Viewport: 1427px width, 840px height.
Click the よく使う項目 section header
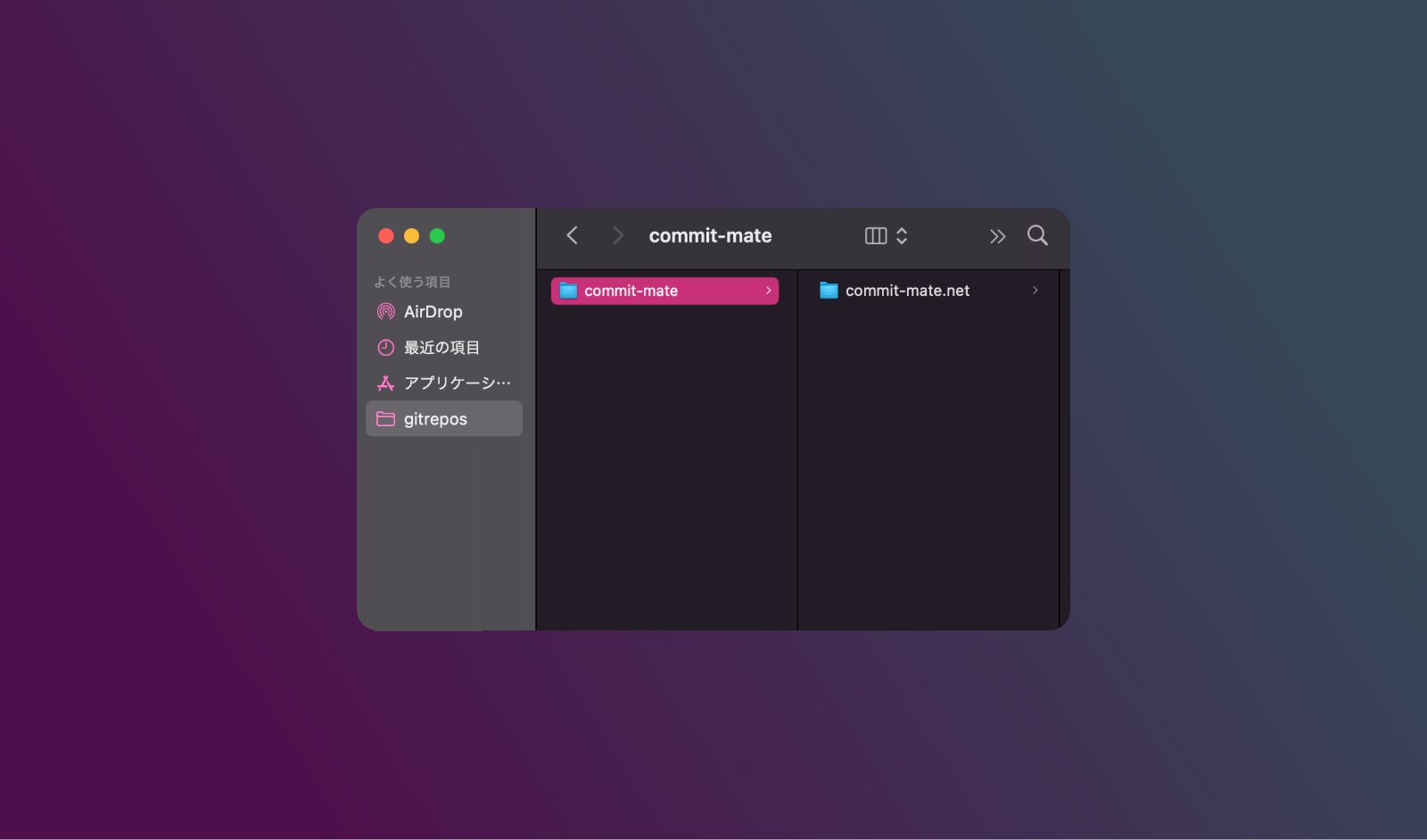412,282
